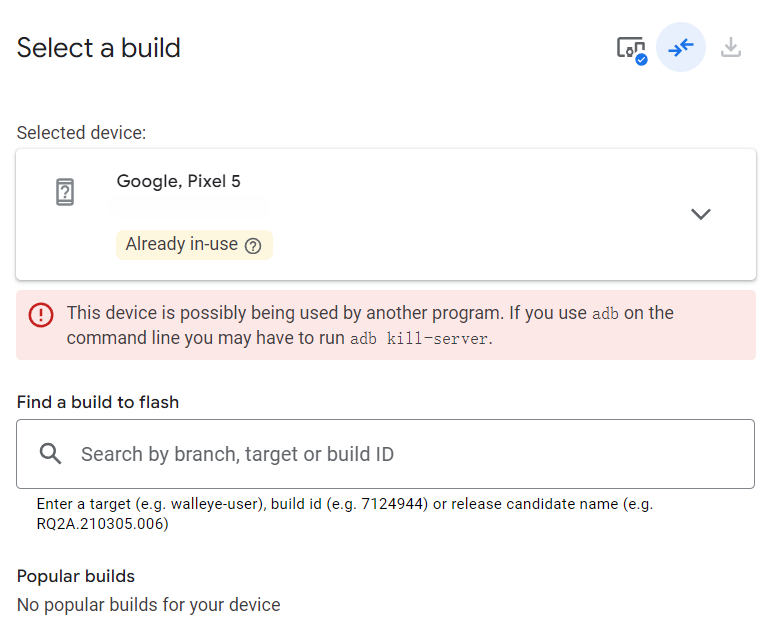
Task: Click the search helper text below the field
Action: coord(344,513)
